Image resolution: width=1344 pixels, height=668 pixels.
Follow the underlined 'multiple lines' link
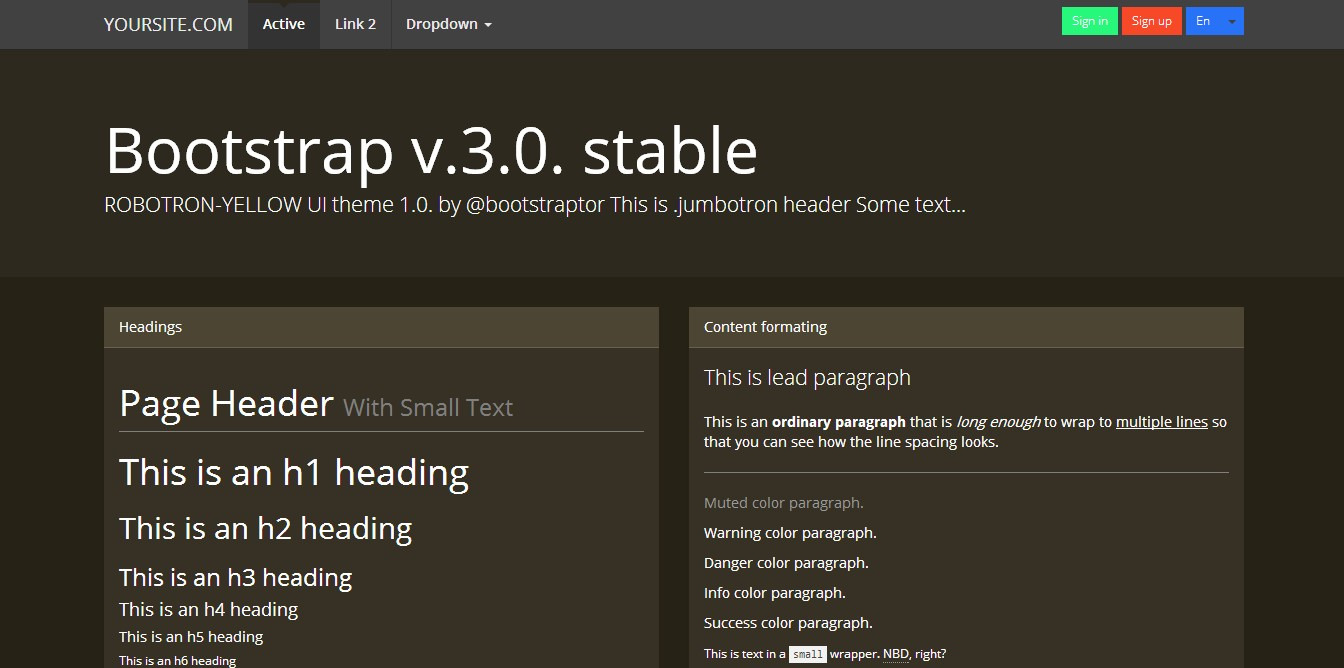click(x=1161, y=422)
